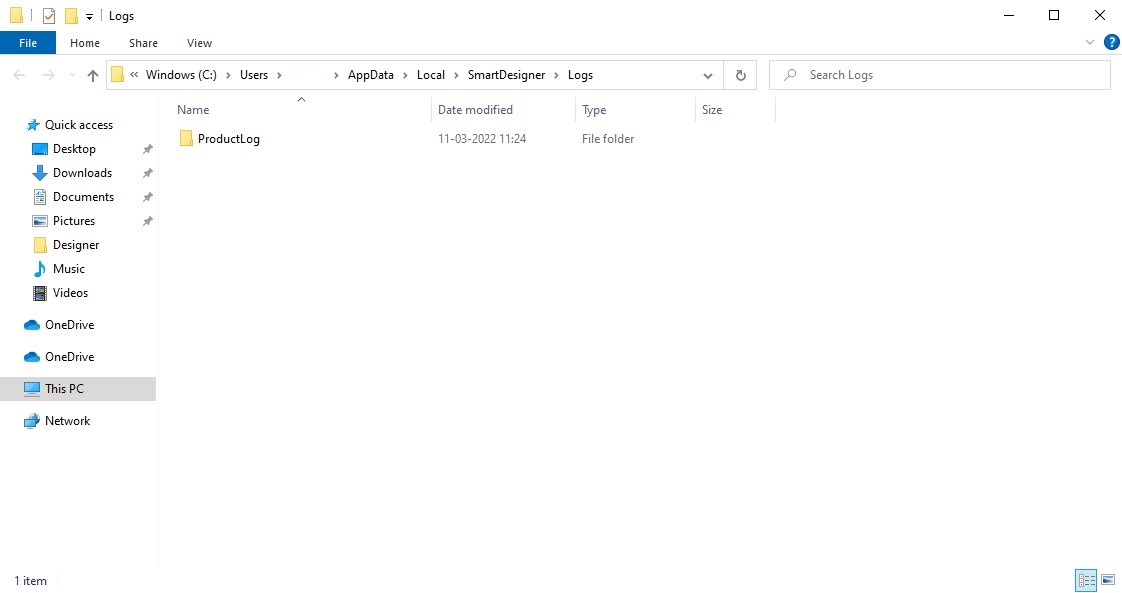Select the ProductLog folder
Screen dimensions: 1122x593
click(x=228, y=139)
